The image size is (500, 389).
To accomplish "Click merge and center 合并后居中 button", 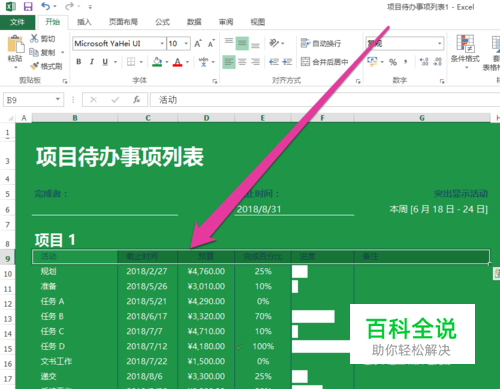I will 324,62.
